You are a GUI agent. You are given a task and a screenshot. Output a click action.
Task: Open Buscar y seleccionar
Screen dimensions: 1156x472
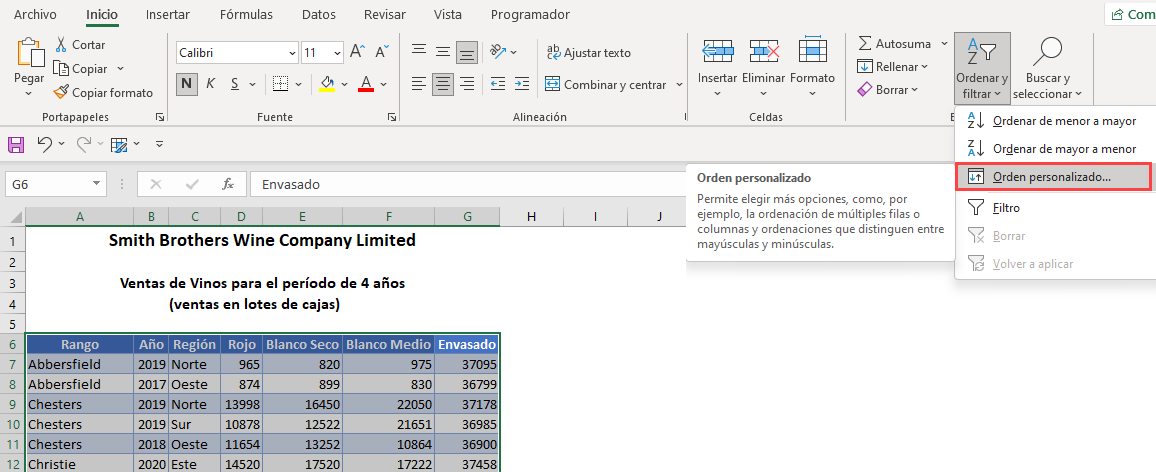tap(1047, 68)
